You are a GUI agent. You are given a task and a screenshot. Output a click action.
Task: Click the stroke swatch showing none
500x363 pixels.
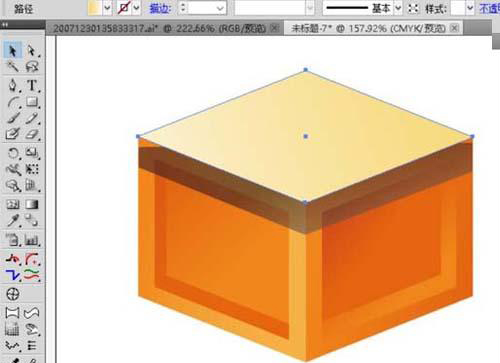point(124,8)
